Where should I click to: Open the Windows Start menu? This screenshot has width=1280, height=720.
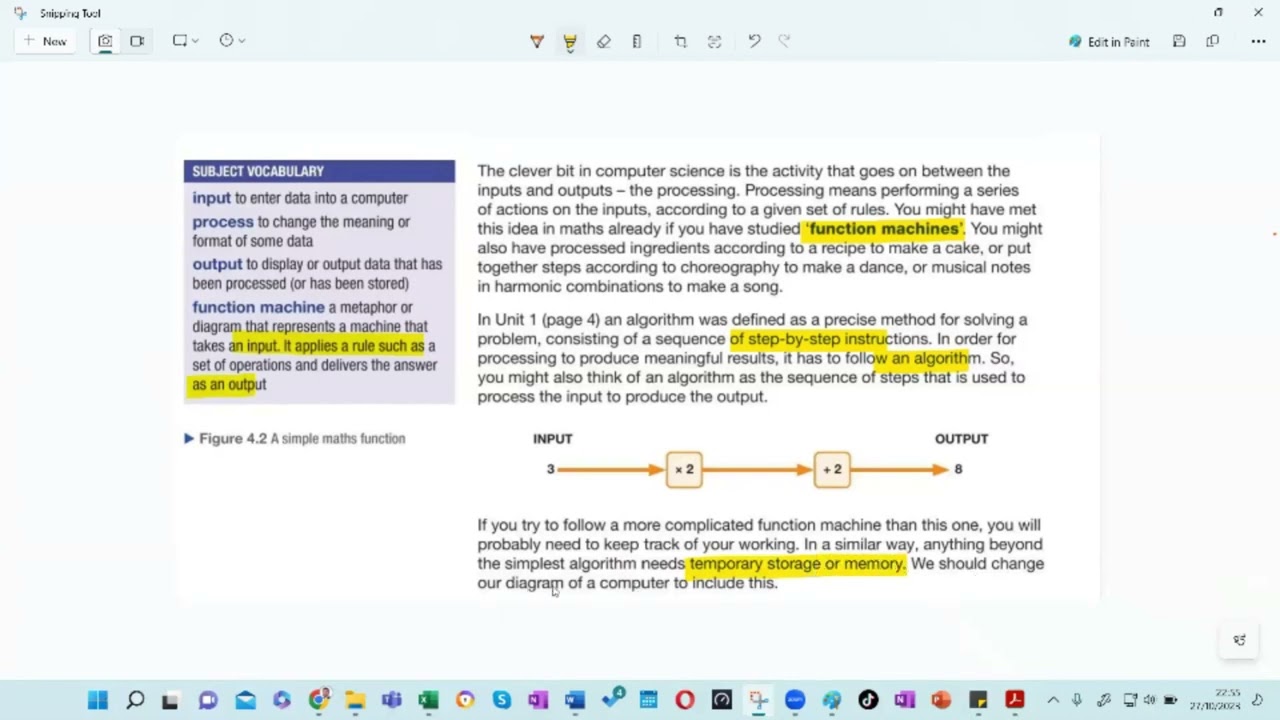[97, 700]
